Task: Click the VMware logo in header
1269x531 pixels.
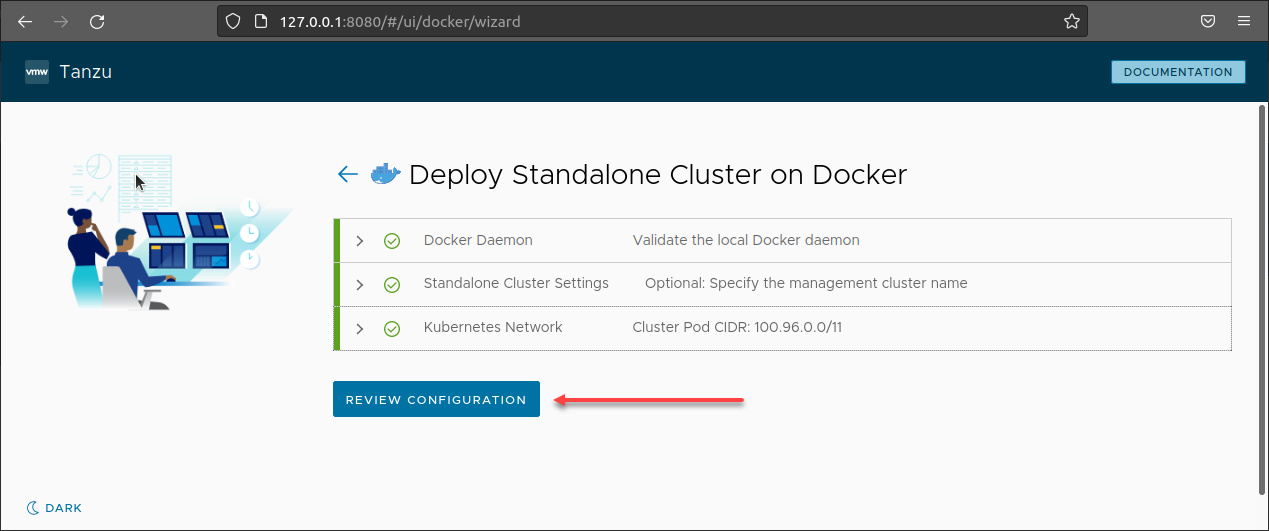Action: 37,72
